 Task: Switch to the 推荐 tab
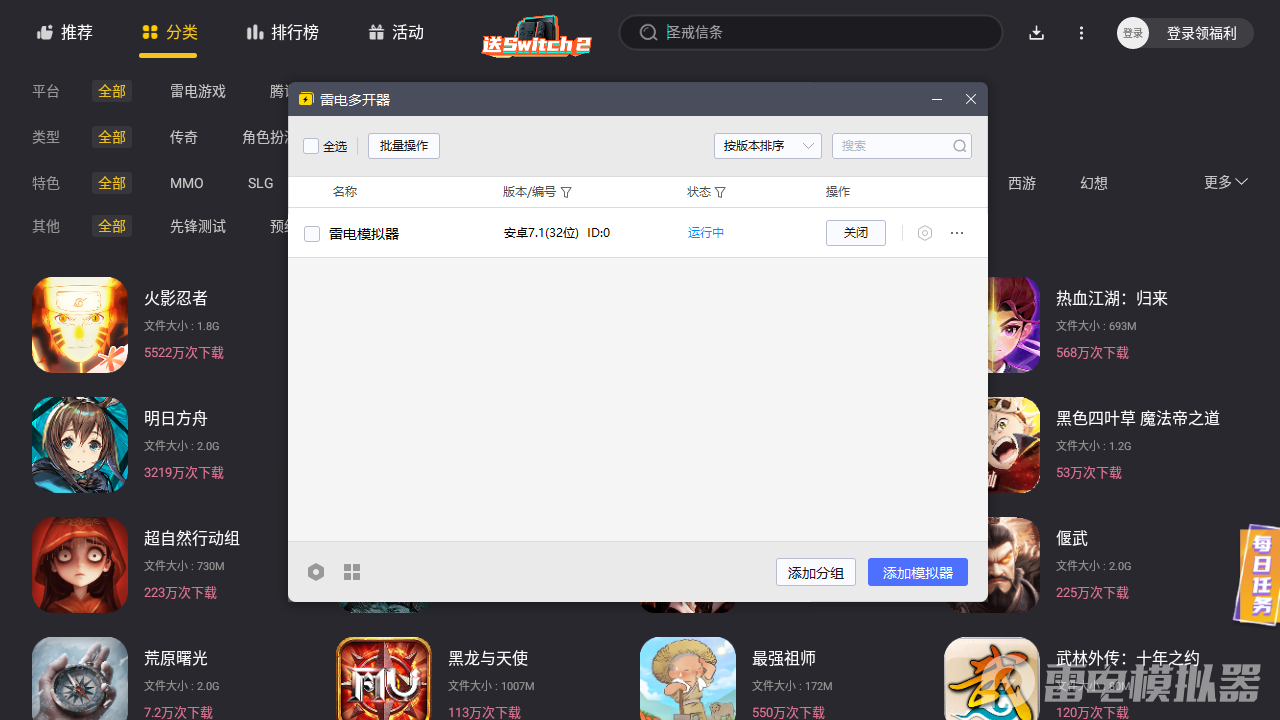(x=64, y=32)
